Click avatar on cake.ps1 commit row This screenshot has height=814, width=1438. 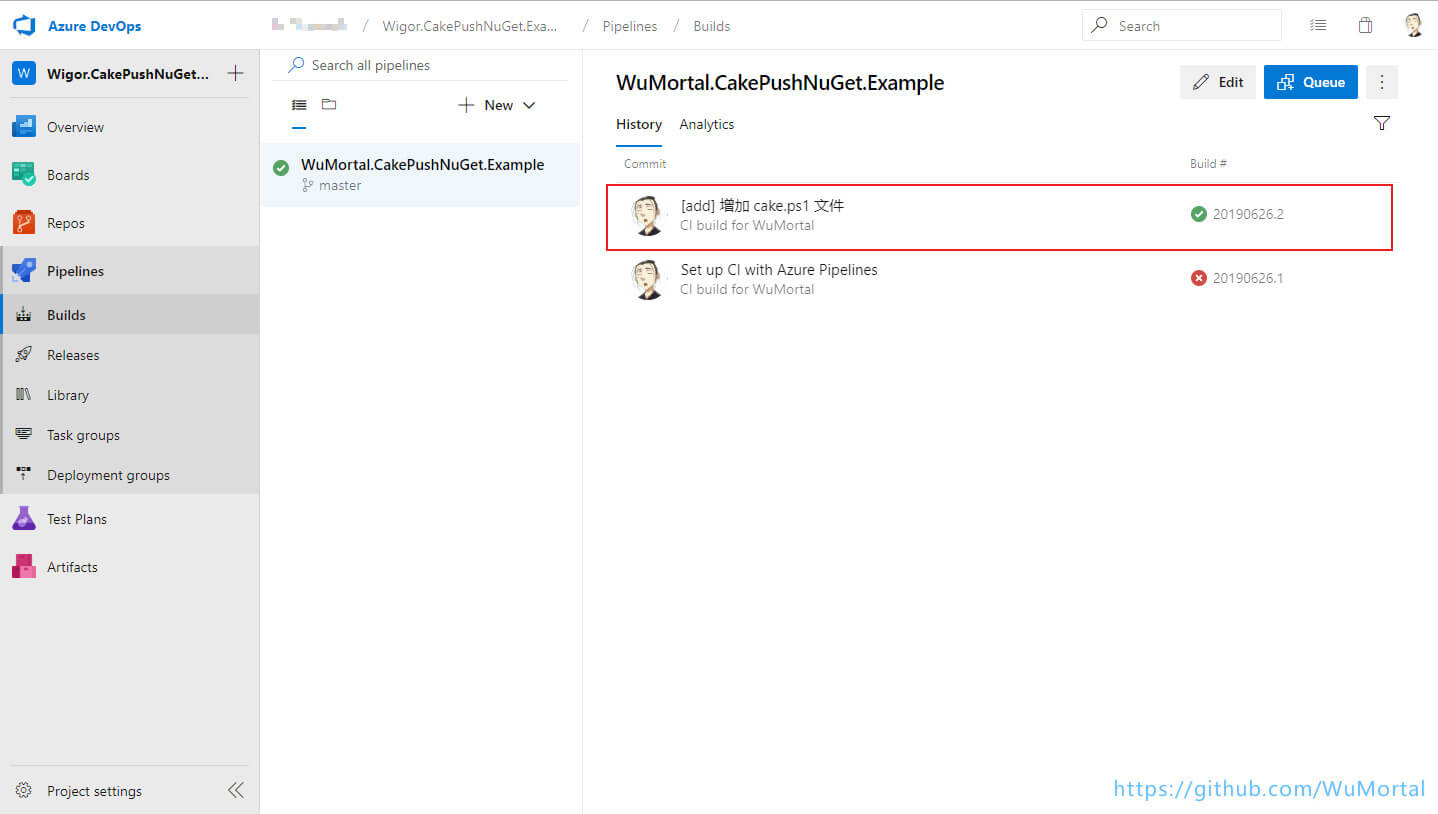pyautogui.click(x=648, y=215)
